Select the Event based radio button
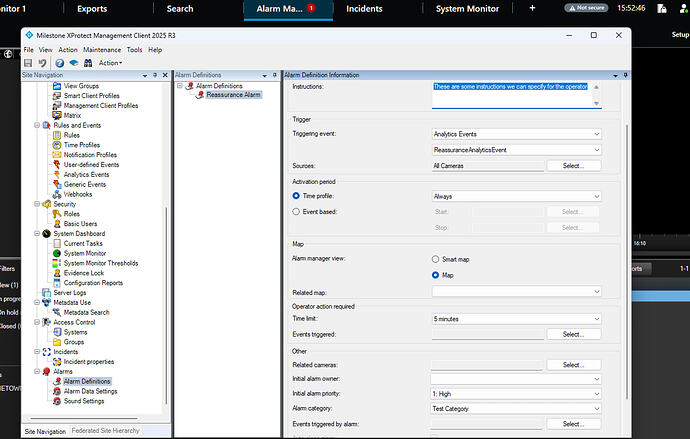690x439 pixels. [x=296, y=212]
